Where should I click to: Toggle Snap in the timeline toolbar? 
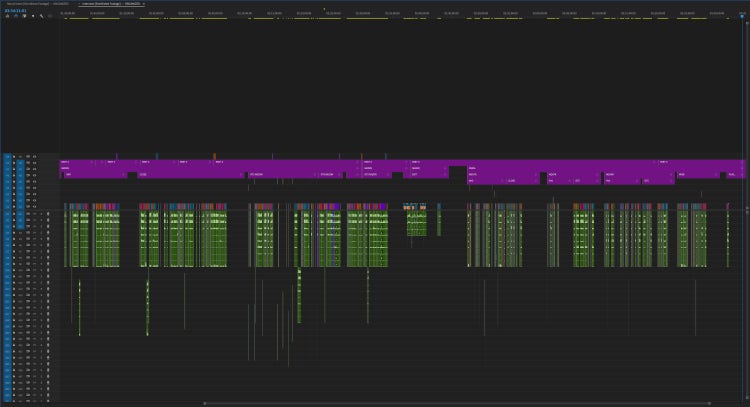(16, 16)
